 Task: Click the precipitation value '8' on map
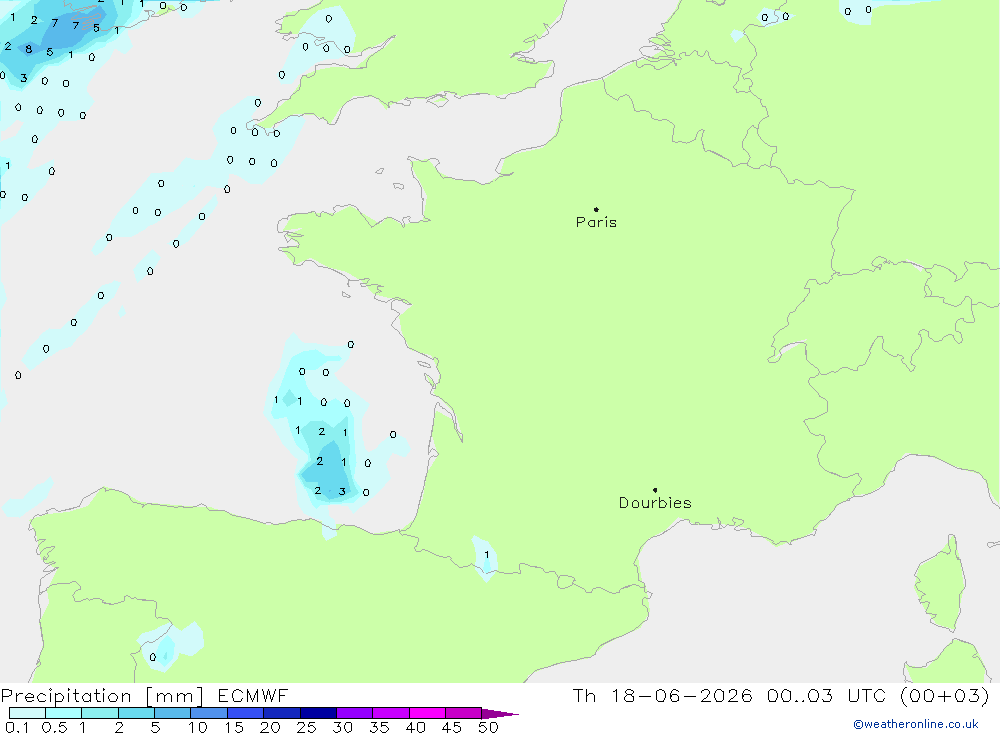[29, 49]
